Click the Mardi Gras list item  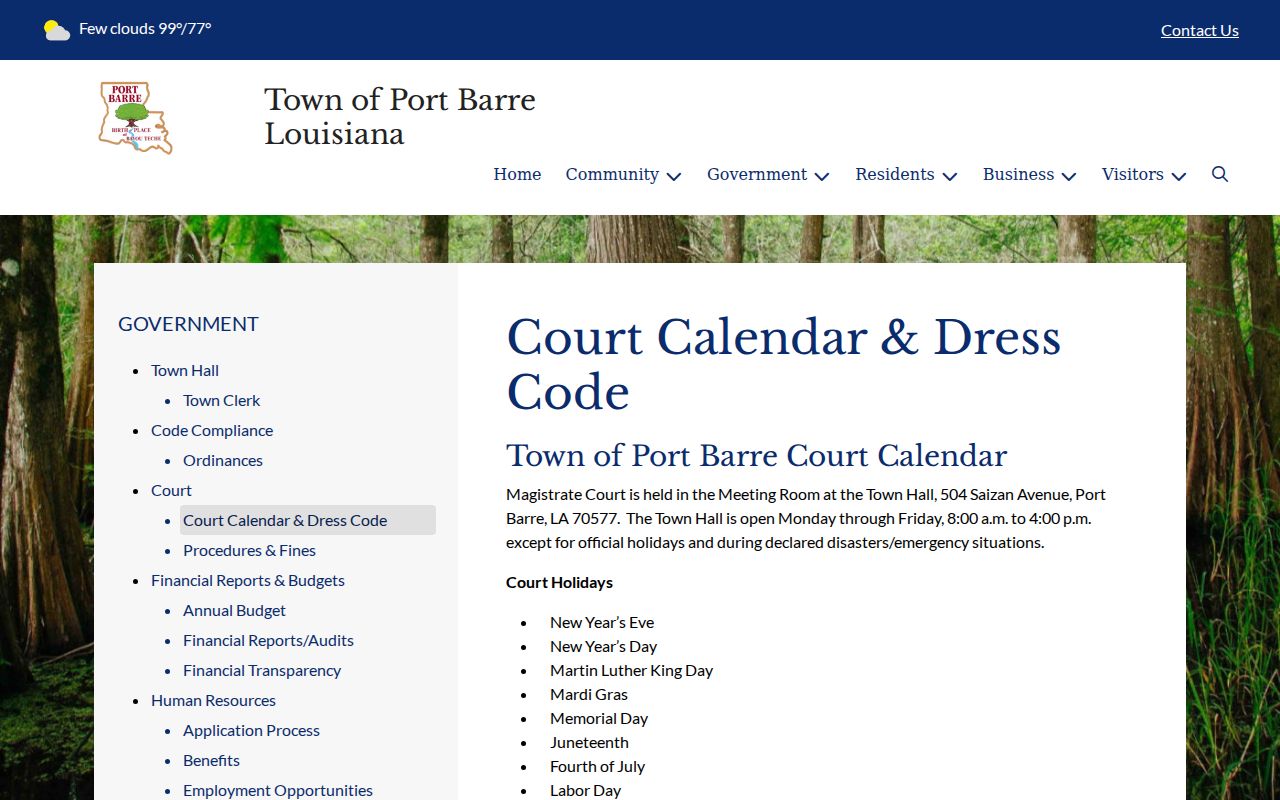[x=589, y=694]
